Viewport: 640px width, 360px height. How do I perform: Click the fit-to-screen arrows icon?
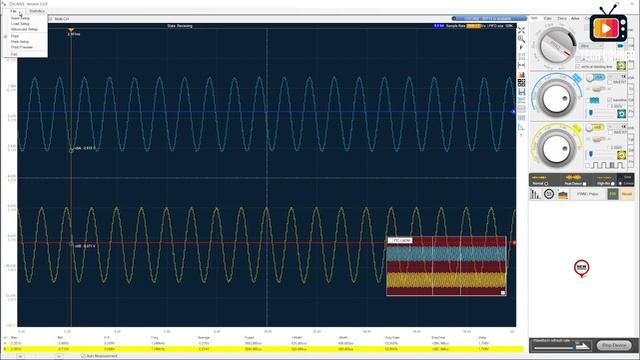(521, 30)
